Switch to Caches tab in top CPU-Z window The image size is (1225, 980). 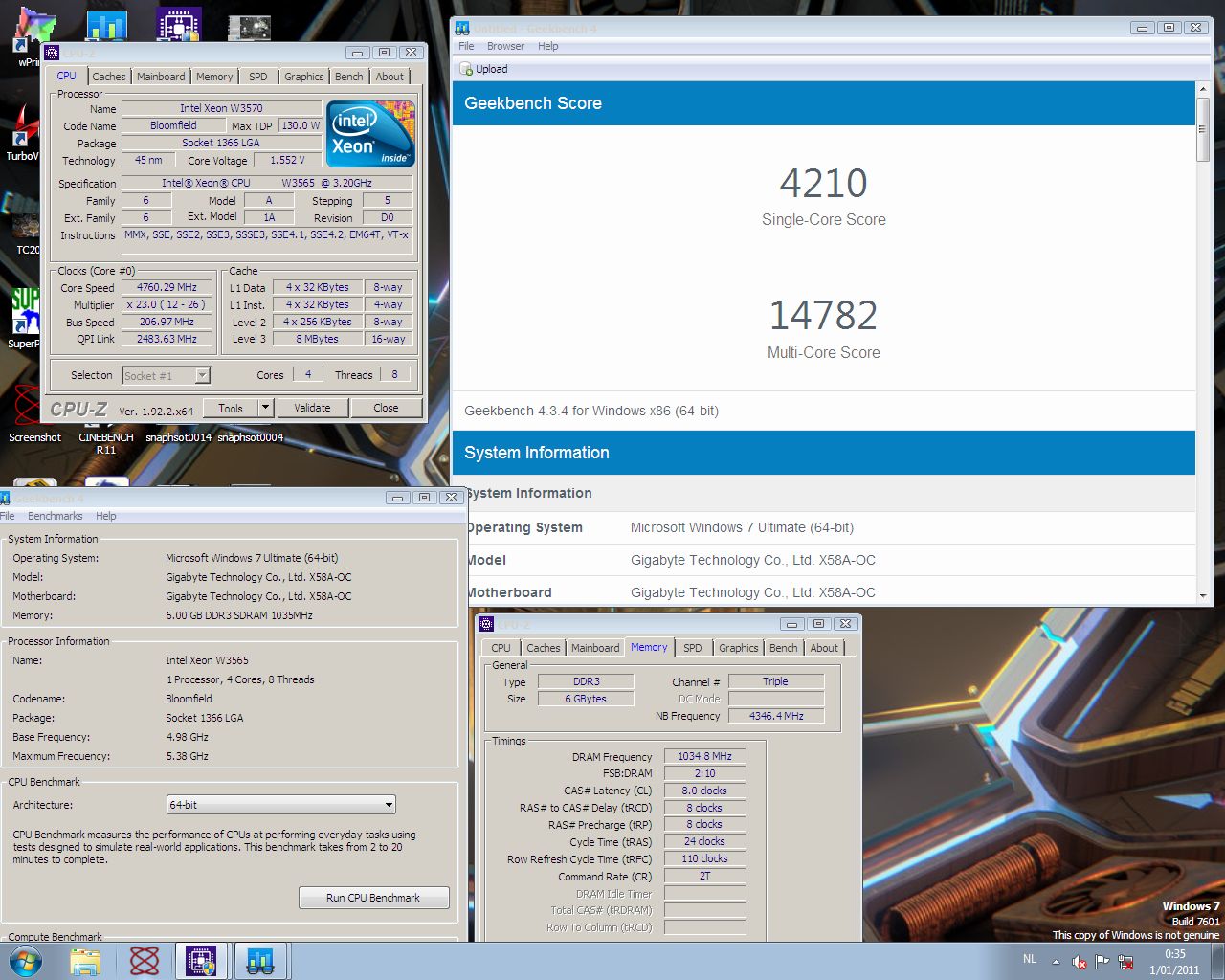tap(108, 77)
